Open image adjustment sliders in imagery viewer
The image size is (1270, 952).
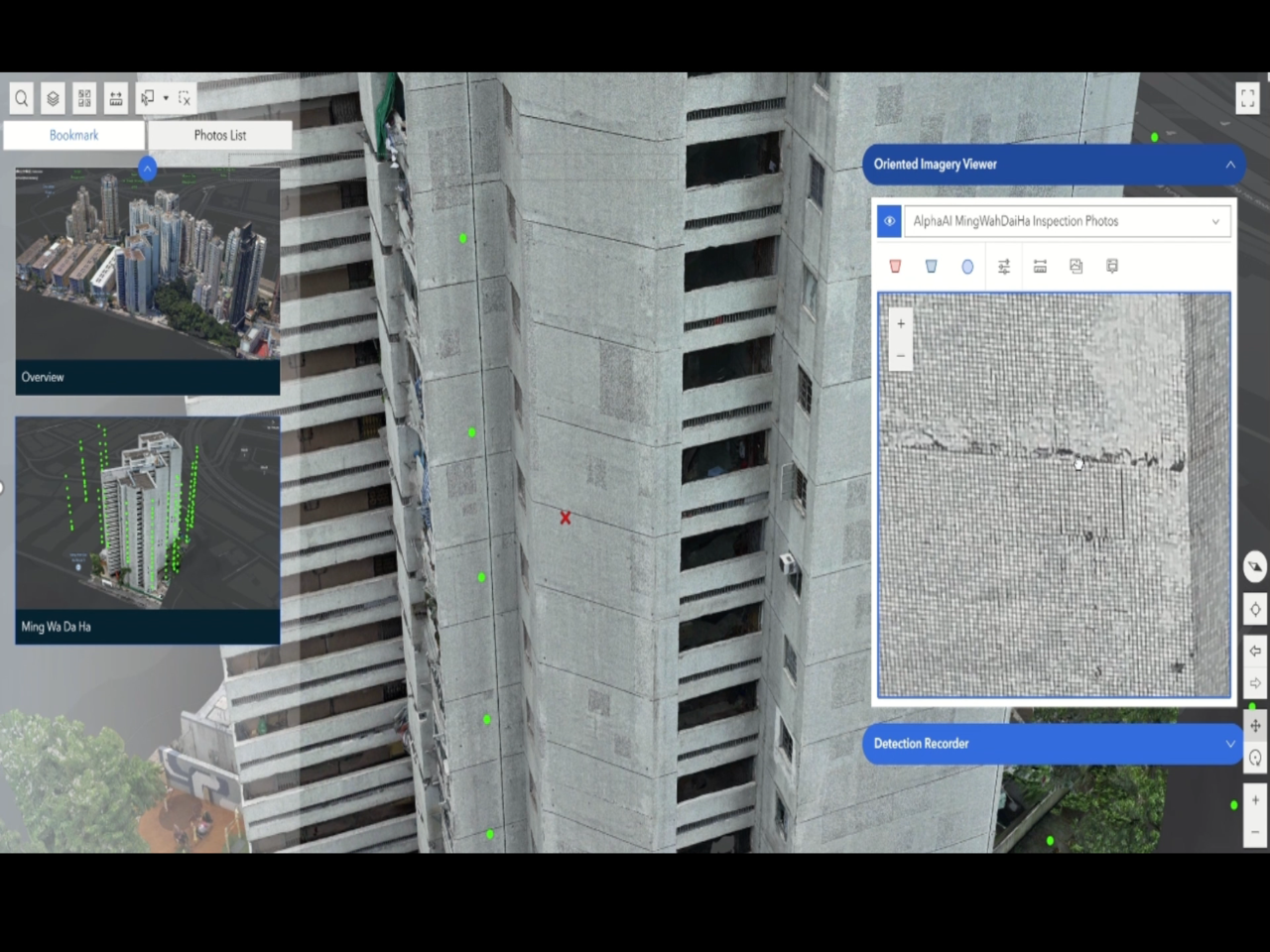(x=1004, y=267)
